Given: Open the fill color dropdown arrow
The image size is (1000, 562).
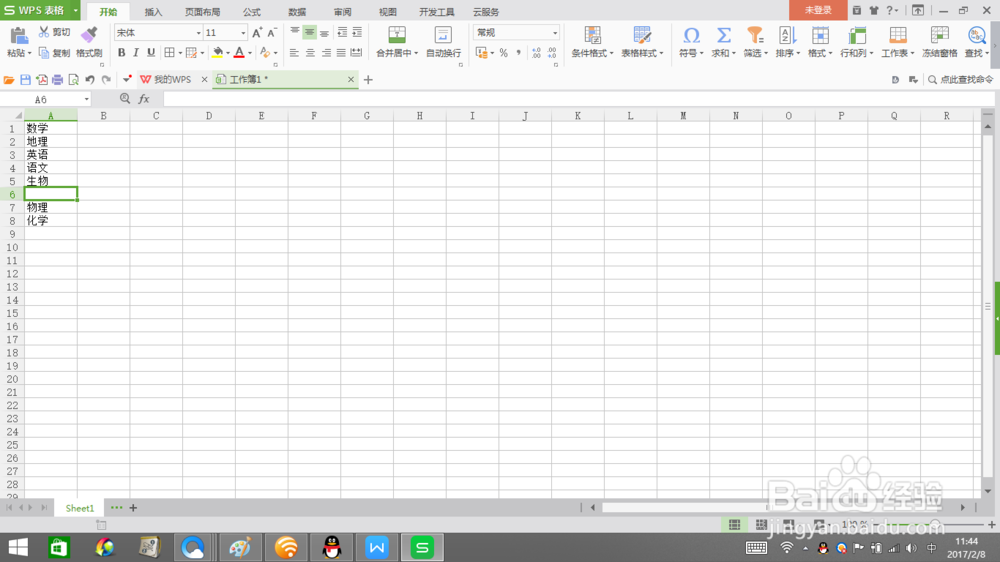Looking at the screenshot, I should 228,53.
